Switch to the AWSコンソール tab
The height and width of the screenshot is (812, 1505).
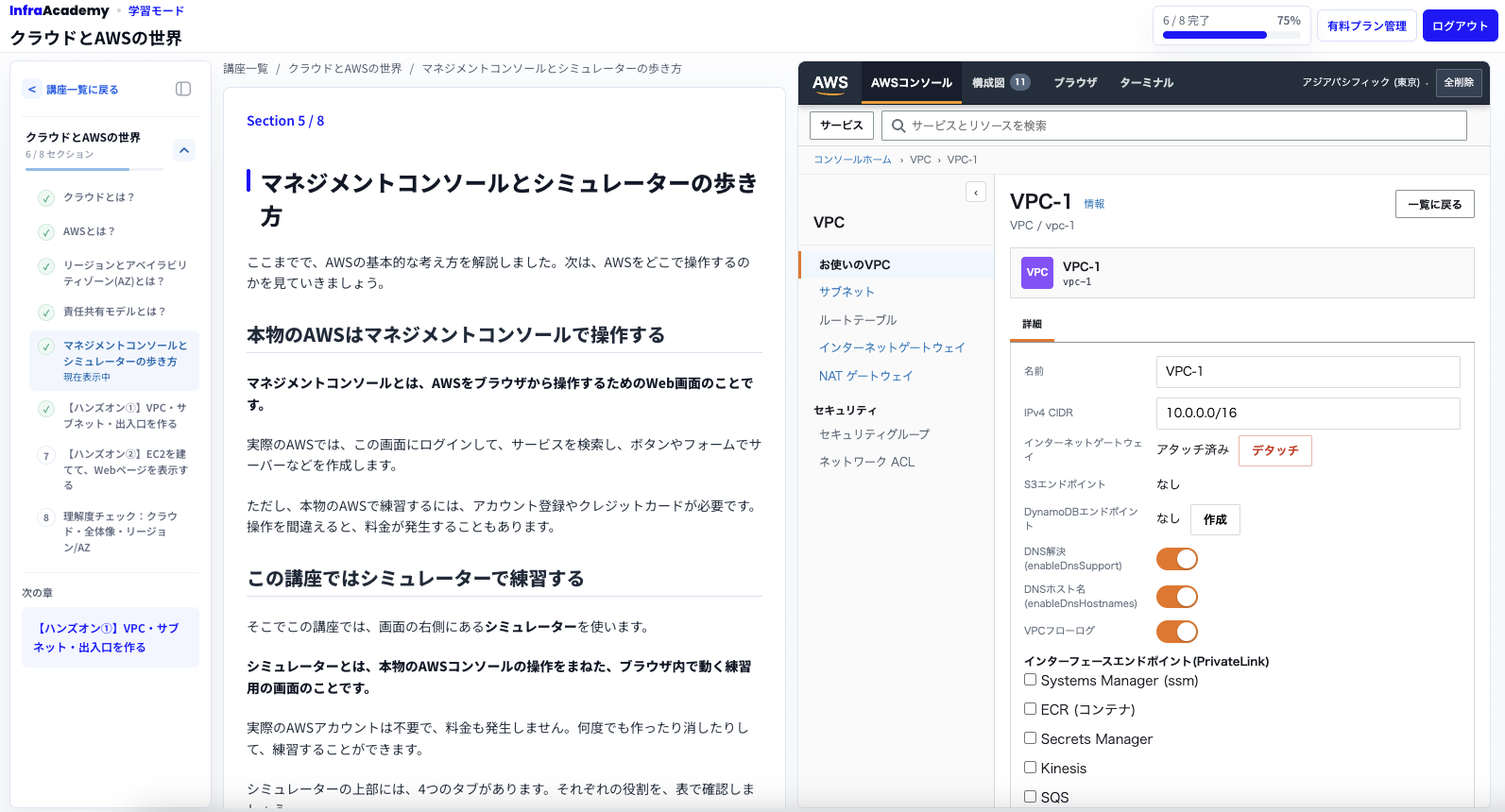[911, 83]
